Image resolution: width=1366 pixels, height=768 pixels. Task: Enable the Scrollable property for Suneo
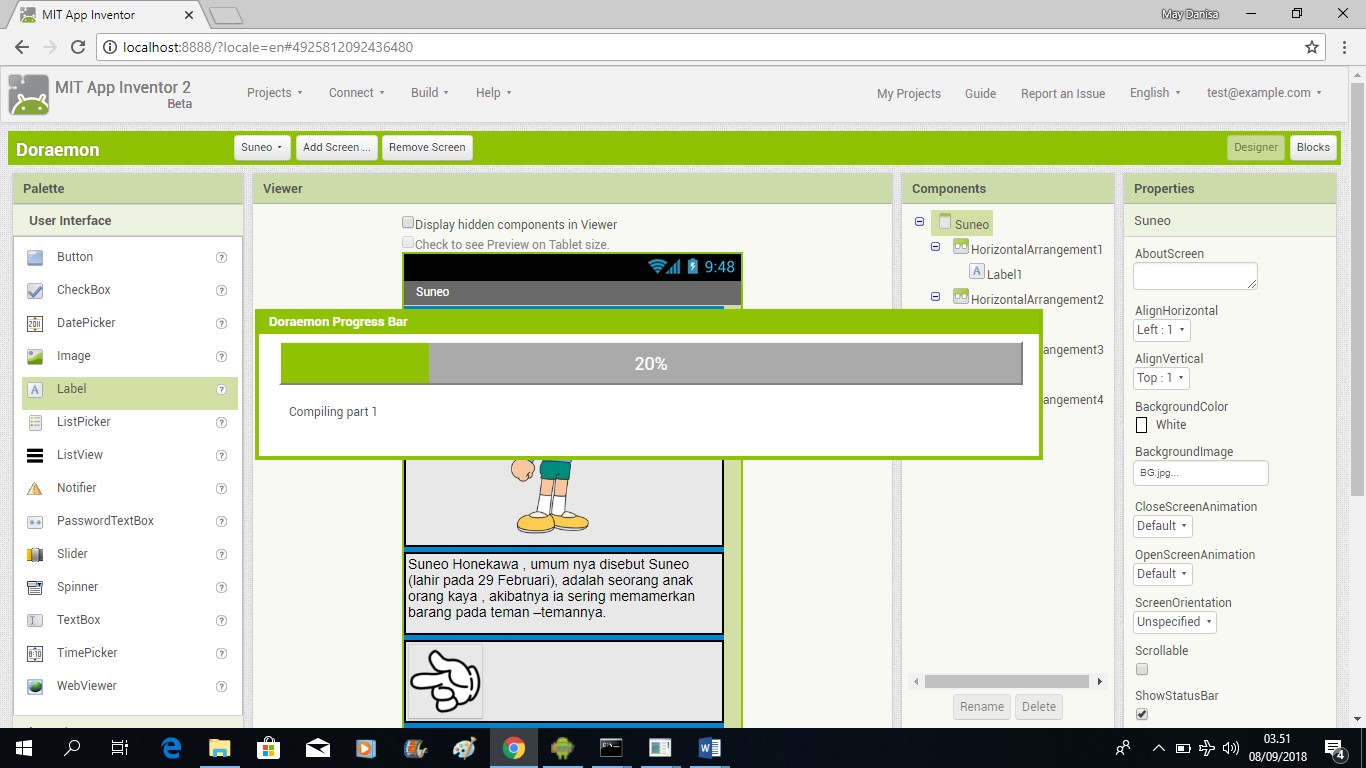[1141, 669]
